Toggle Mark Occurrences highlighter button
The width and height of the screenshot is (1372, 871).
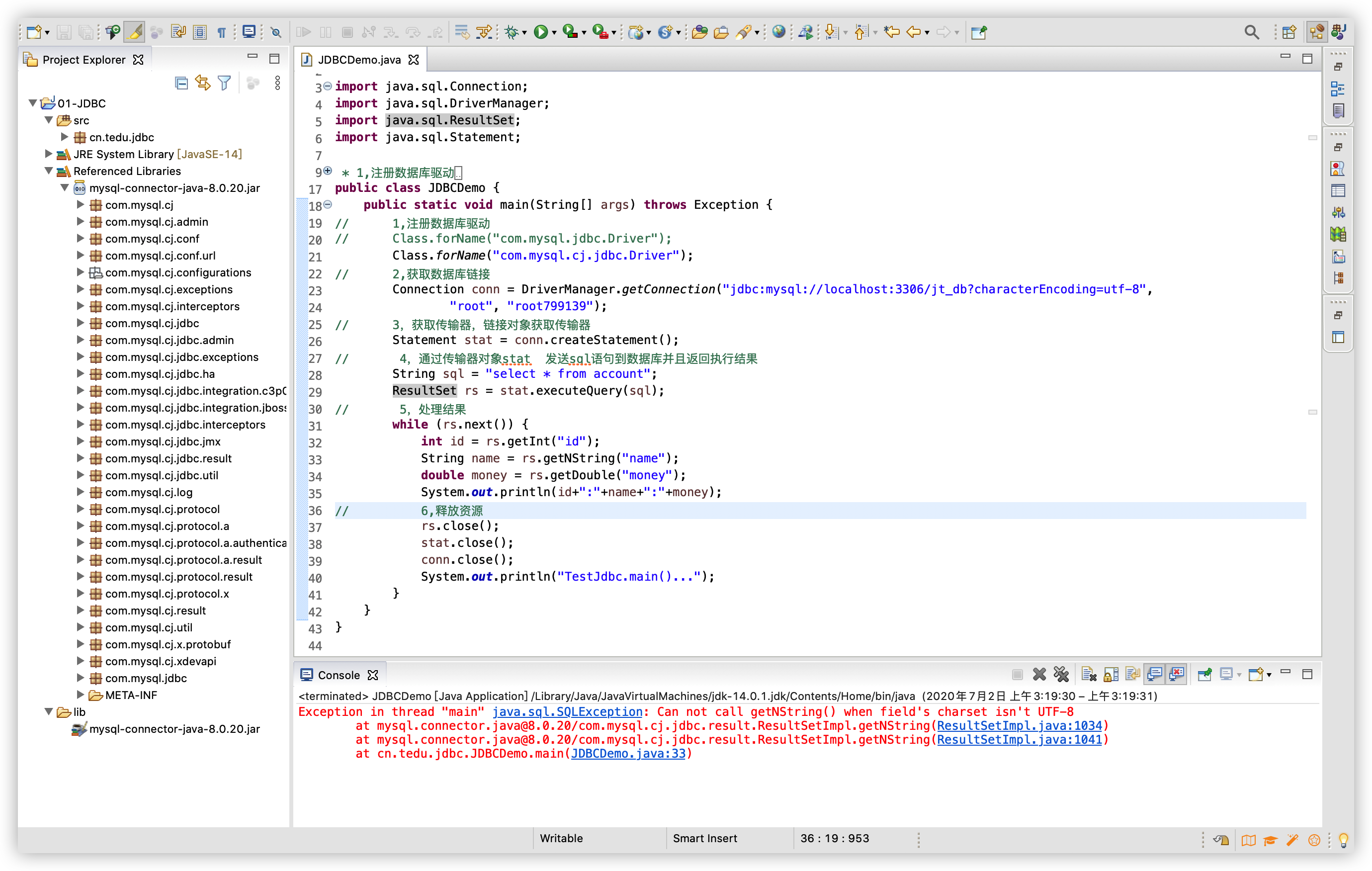pos(135,32)
